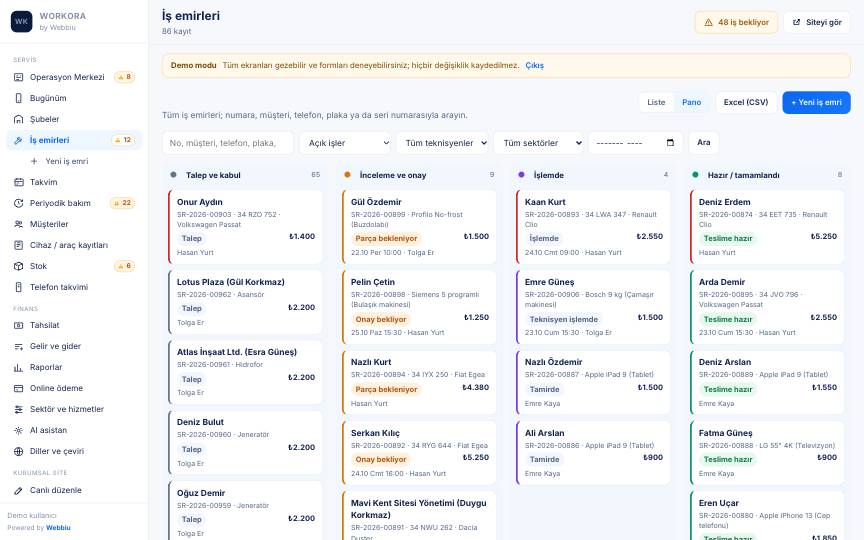Click the Canlı düzenle pencil icon
Image resolution: width=864 pixels, height=540 pixels.
[x=18, y=490]
